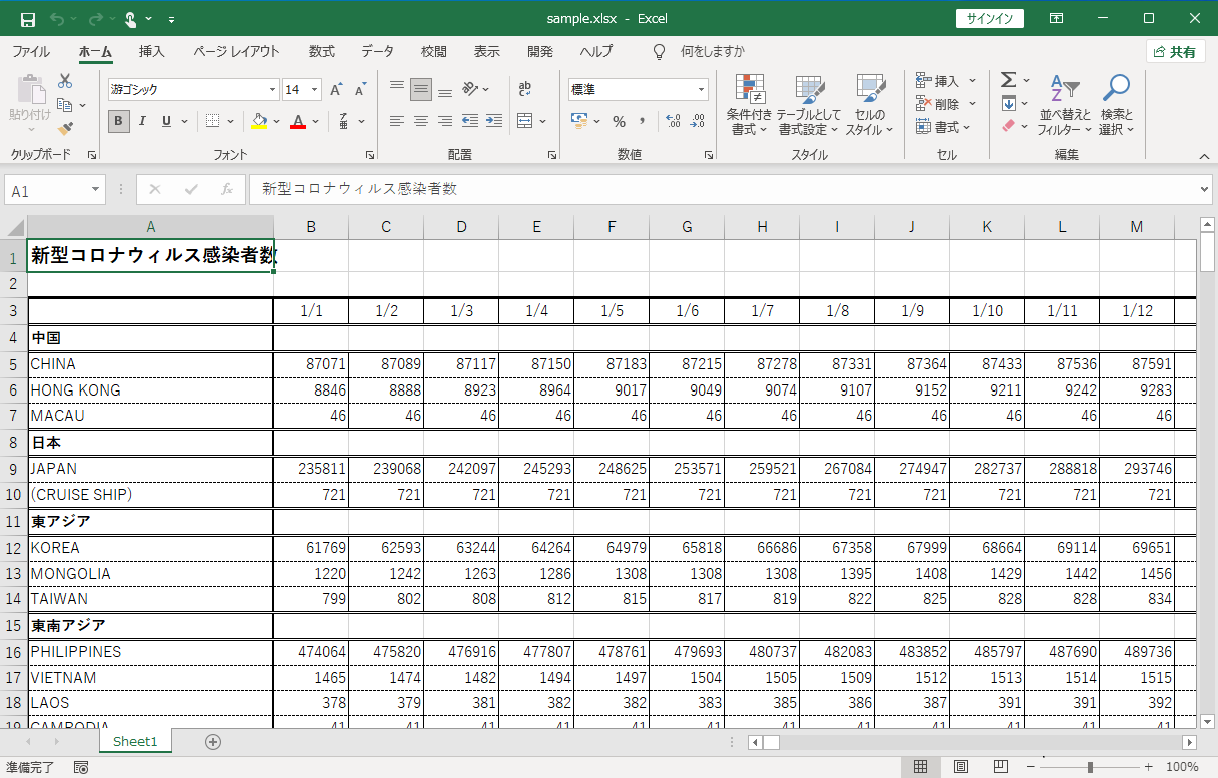The height and width of the screenshot is (778, 1218).
Task: Click the cut scissors icon
Action: coord(65,81)
